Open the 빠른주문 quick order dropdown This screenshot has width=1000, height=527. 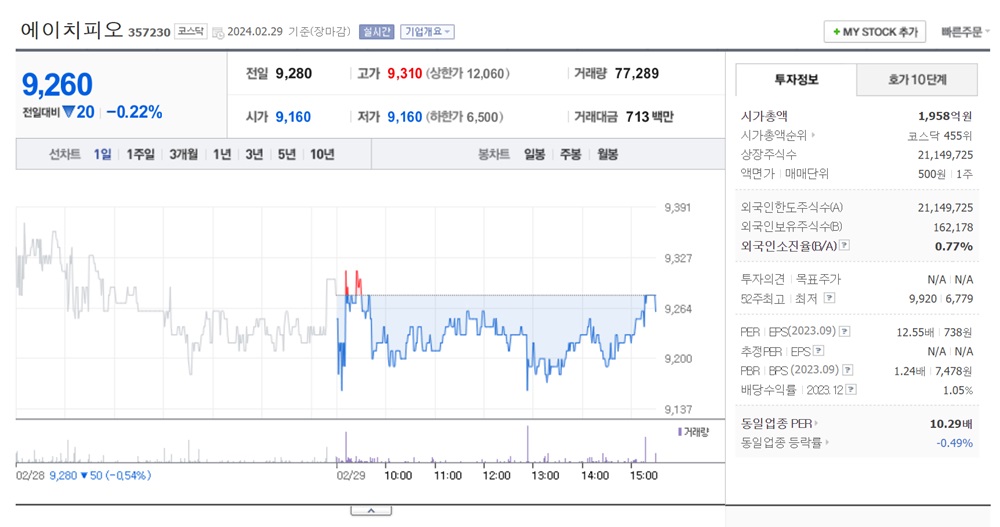point(964,32)
